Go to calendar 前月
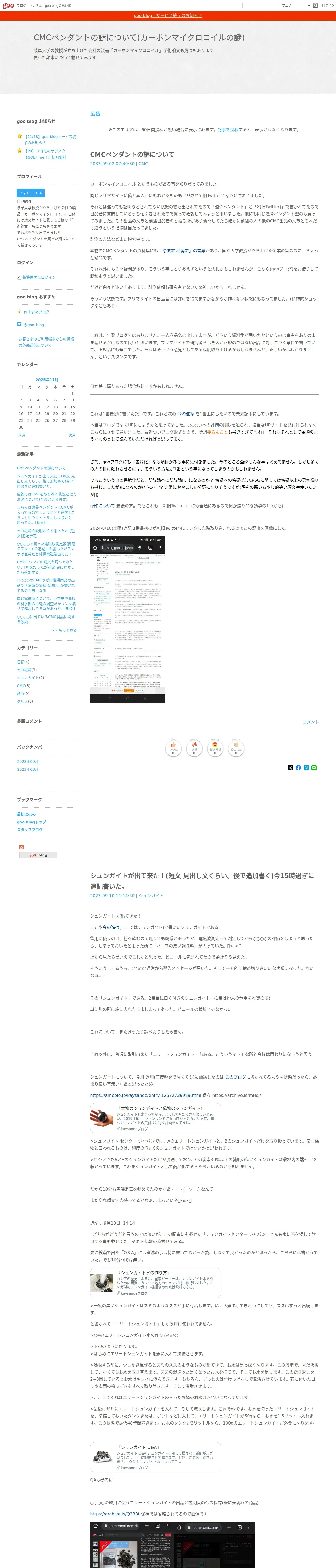The height and width of the screenshot is (1568, 336). point(21,435)
